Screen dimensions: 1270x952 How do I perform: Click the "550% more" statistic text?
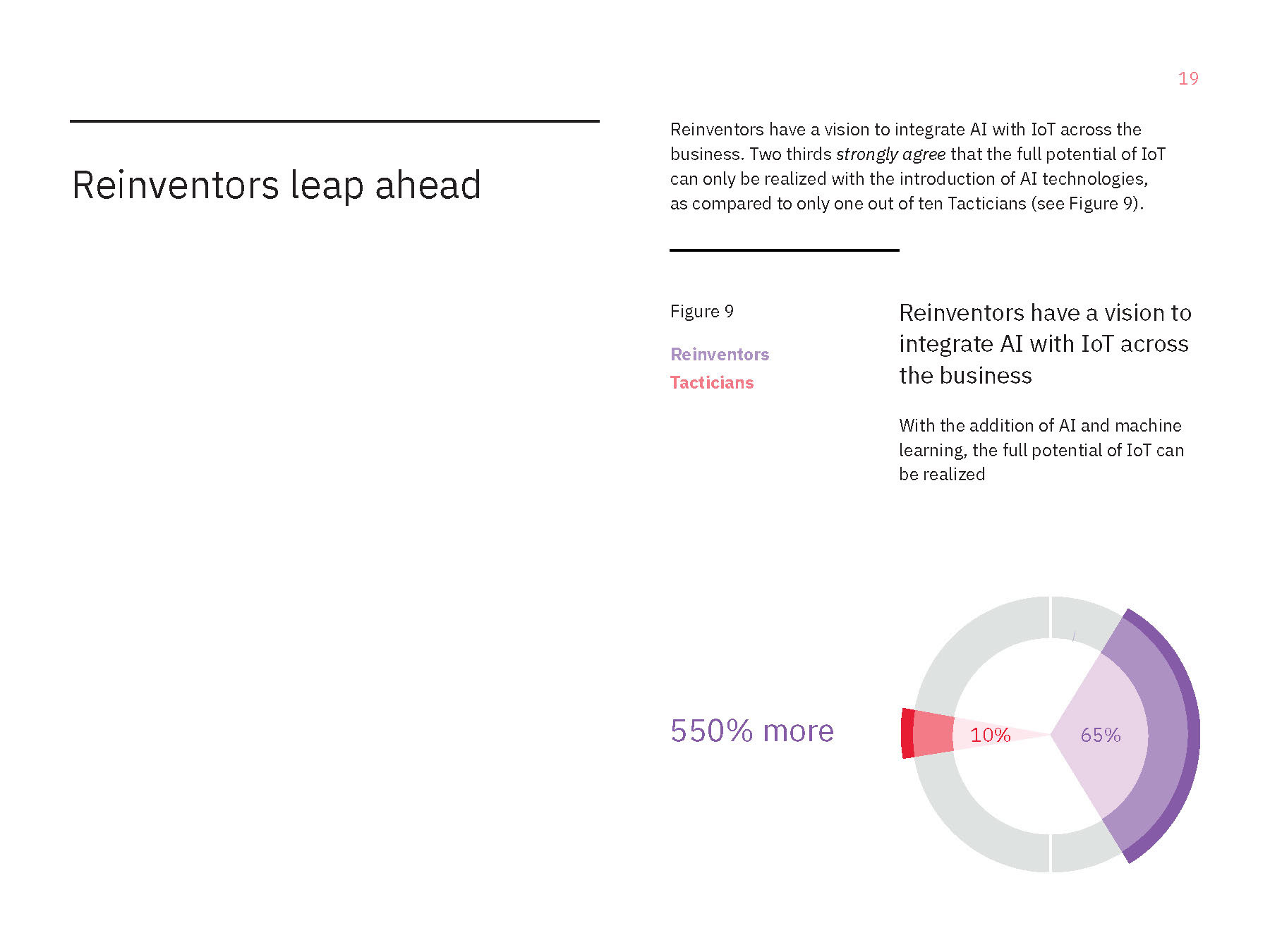coord(752,731)
